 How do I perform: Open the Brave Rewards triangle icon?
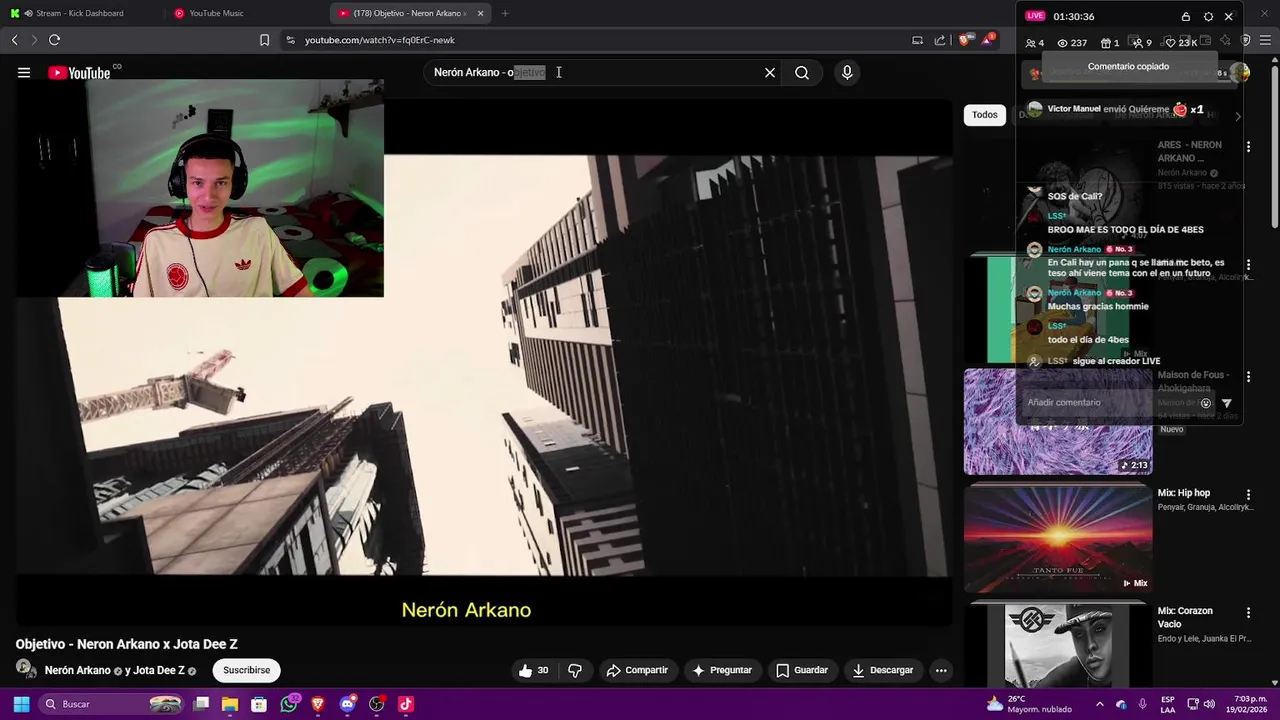(988, 39)
